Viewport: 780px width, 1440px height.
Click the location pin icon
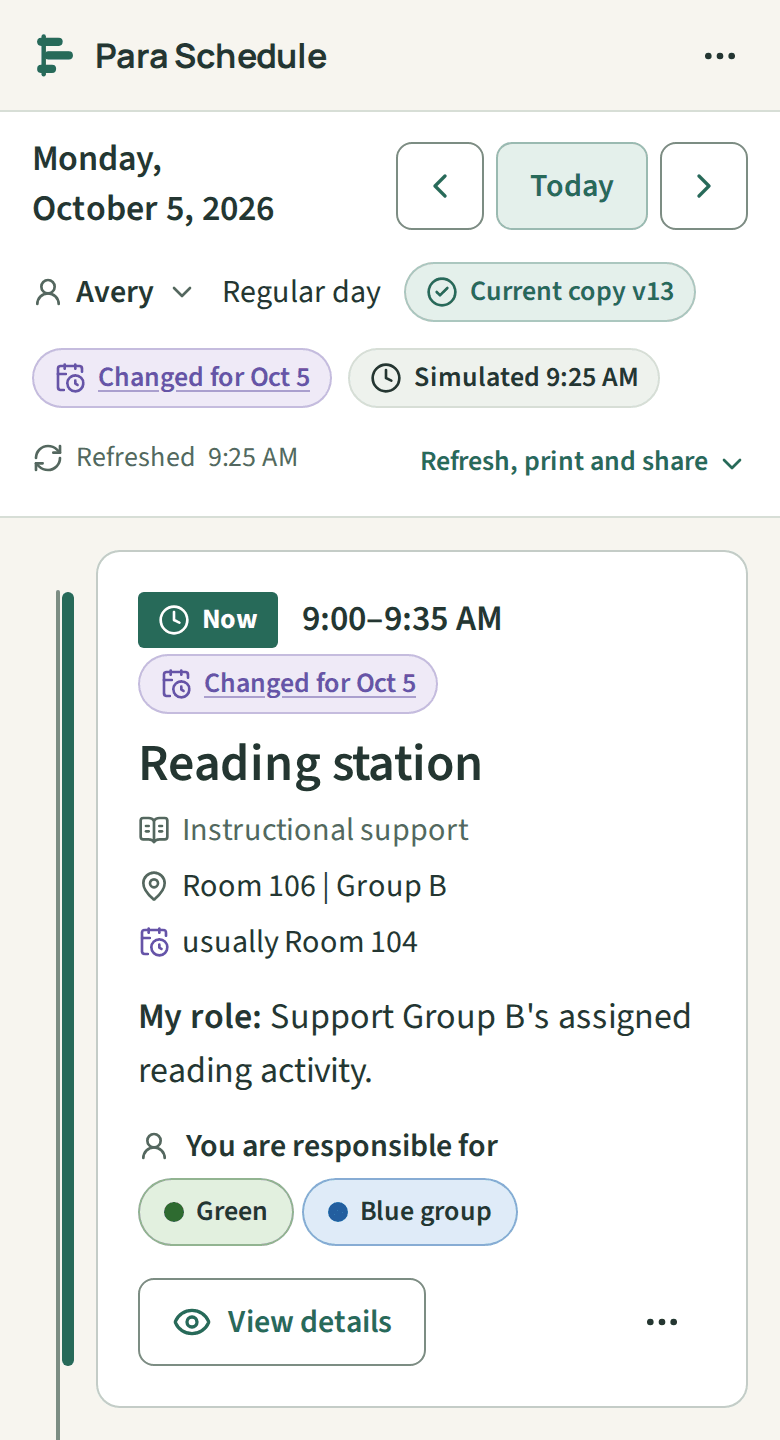tap(154, 886)
